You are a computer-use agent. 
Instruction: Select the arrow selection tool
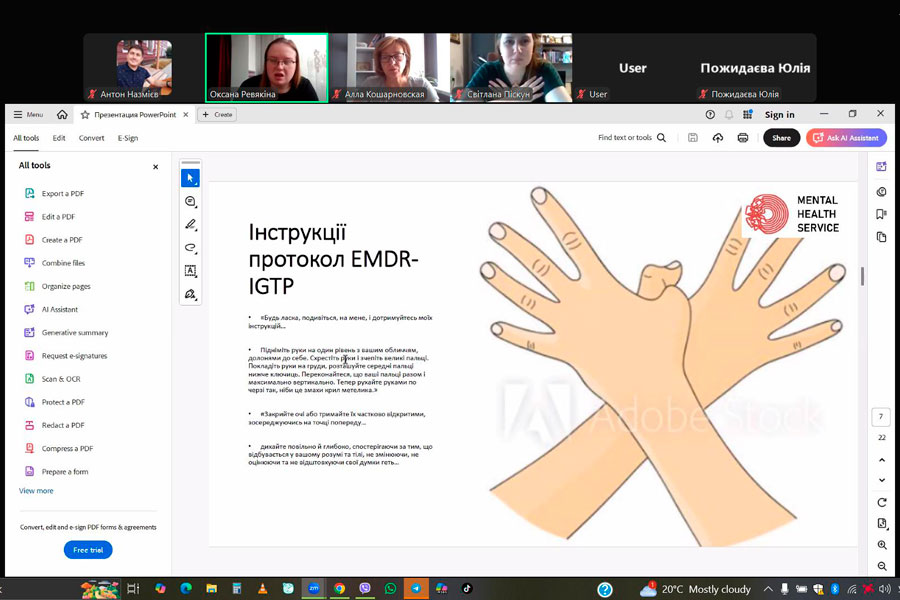pyautogui.click(x=190, y=178)
